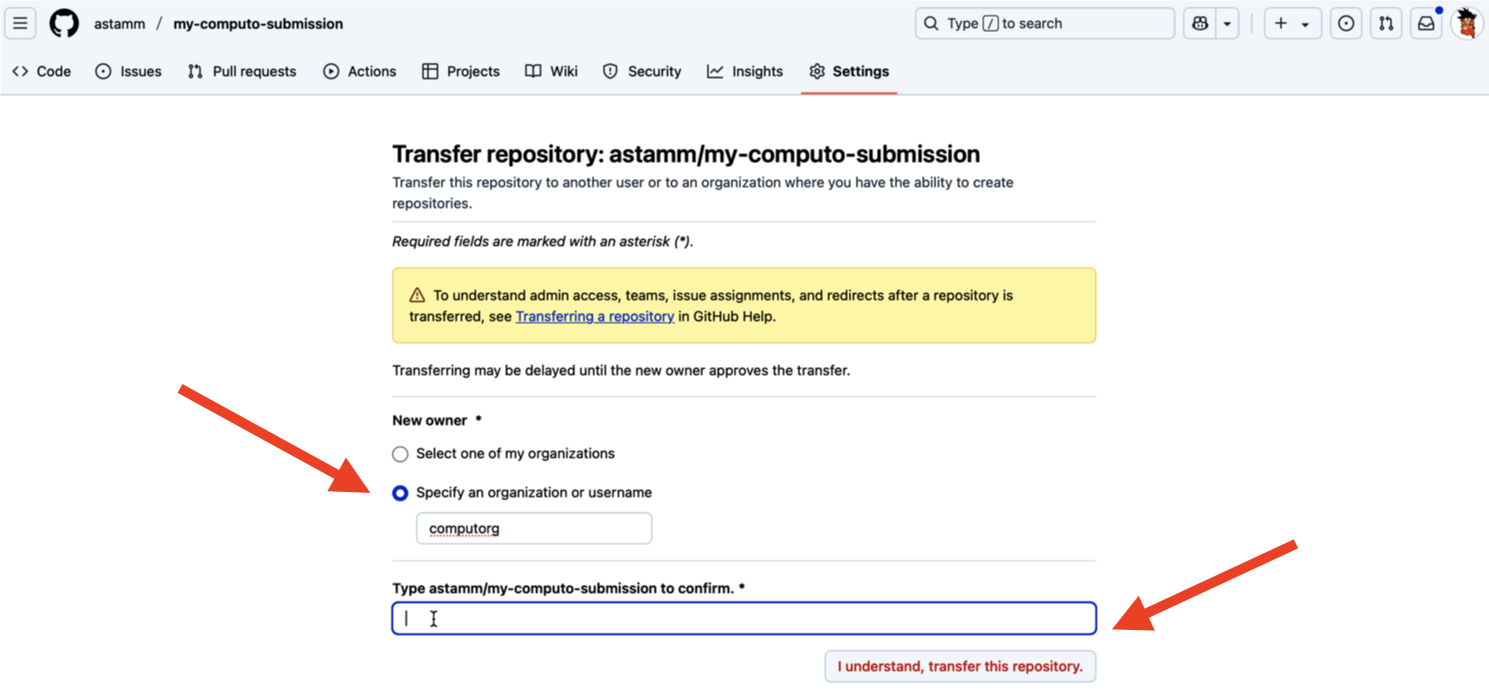The height and width of the screenshot is (699, 1489).
Task: Open the notifications inbox icon
Action: click(1426, 24)
